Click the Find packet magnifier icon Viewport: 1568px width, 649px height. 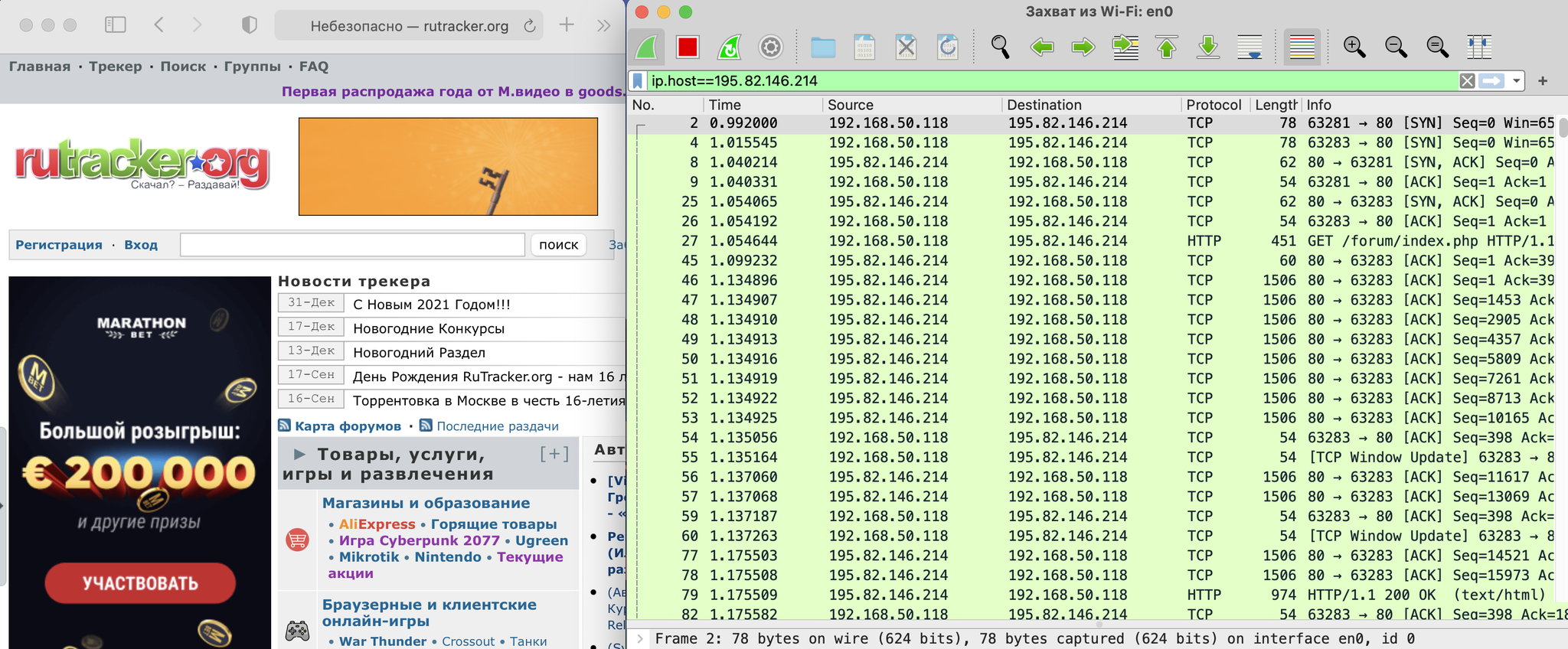coord(999,47)
